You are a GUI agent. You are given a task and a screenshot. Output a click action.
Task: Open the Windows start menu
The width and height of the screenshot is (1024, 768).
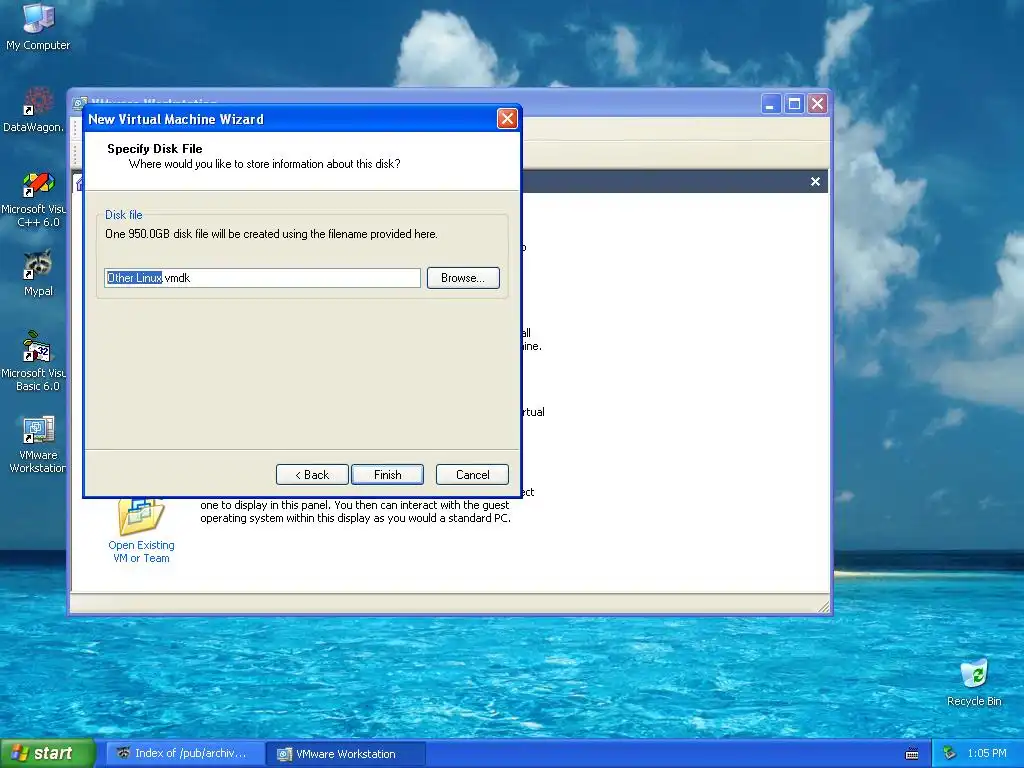coord(47,754)
